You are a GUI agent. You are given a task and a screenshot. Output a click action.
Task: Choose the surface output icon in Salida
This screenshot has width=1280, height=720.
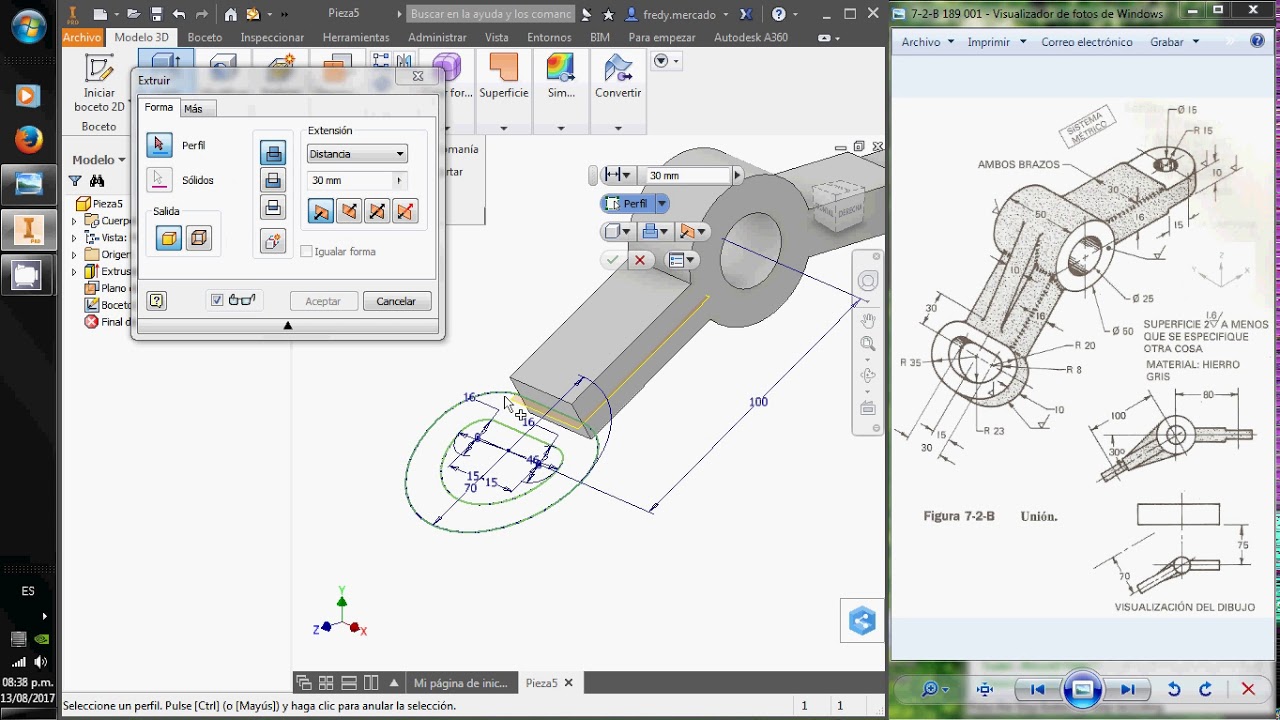coord(199,238)
